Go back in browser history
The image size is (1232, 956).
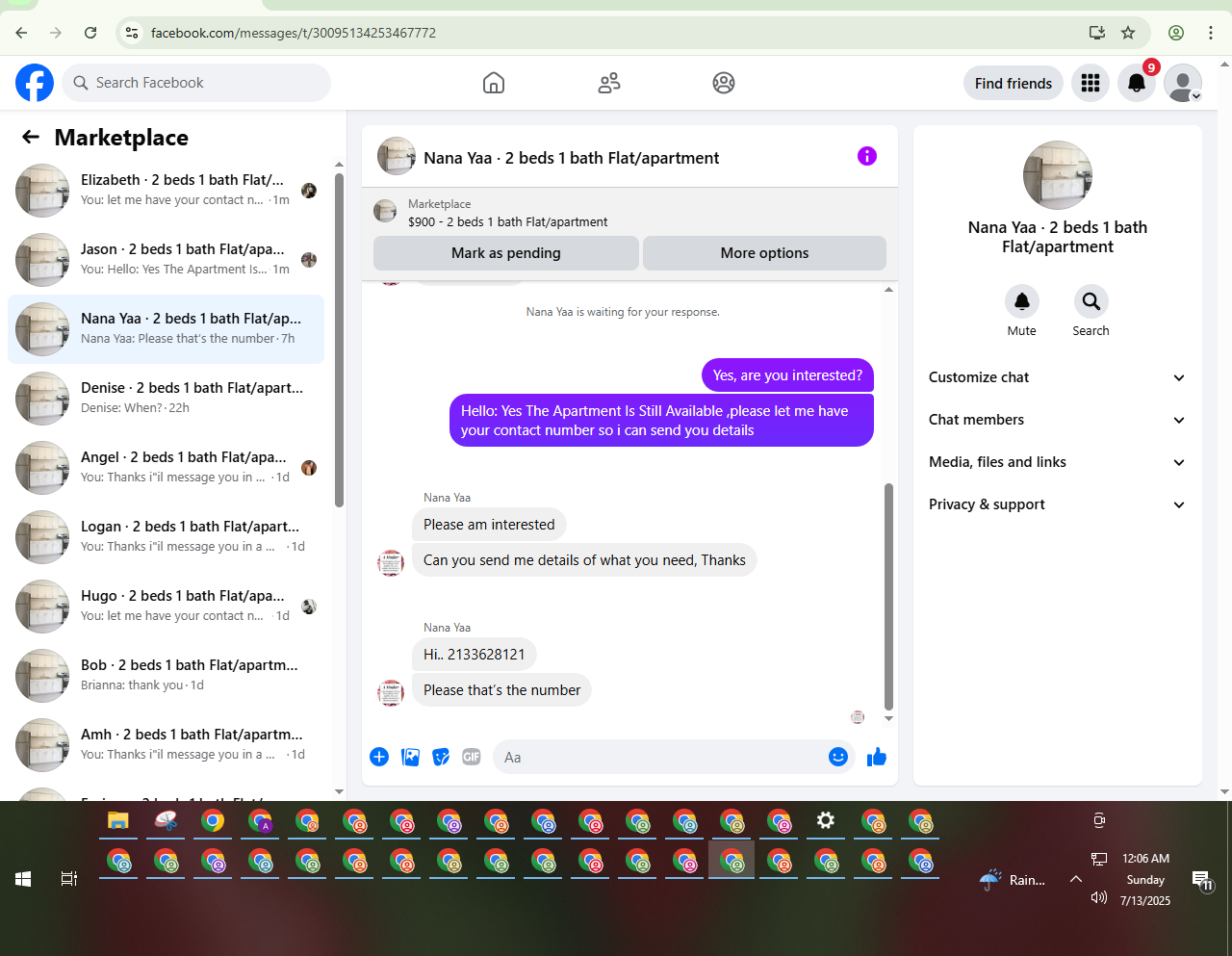click(21, 33)
